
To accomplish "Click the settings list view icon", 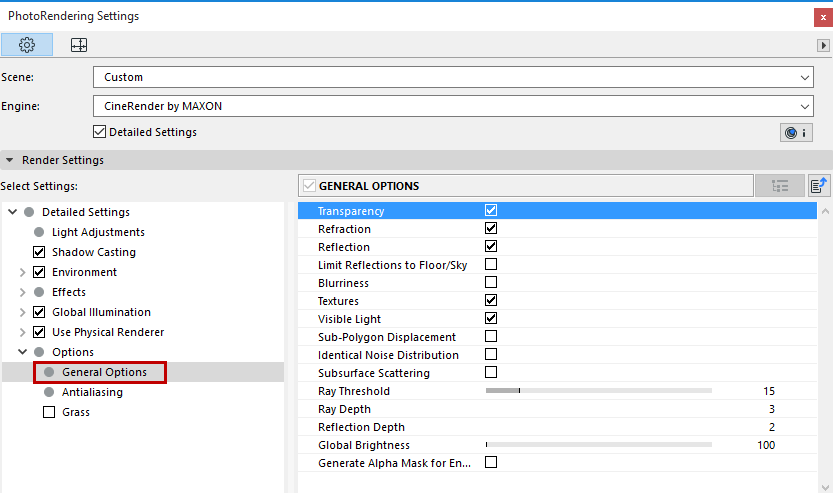I will (780, 186).
